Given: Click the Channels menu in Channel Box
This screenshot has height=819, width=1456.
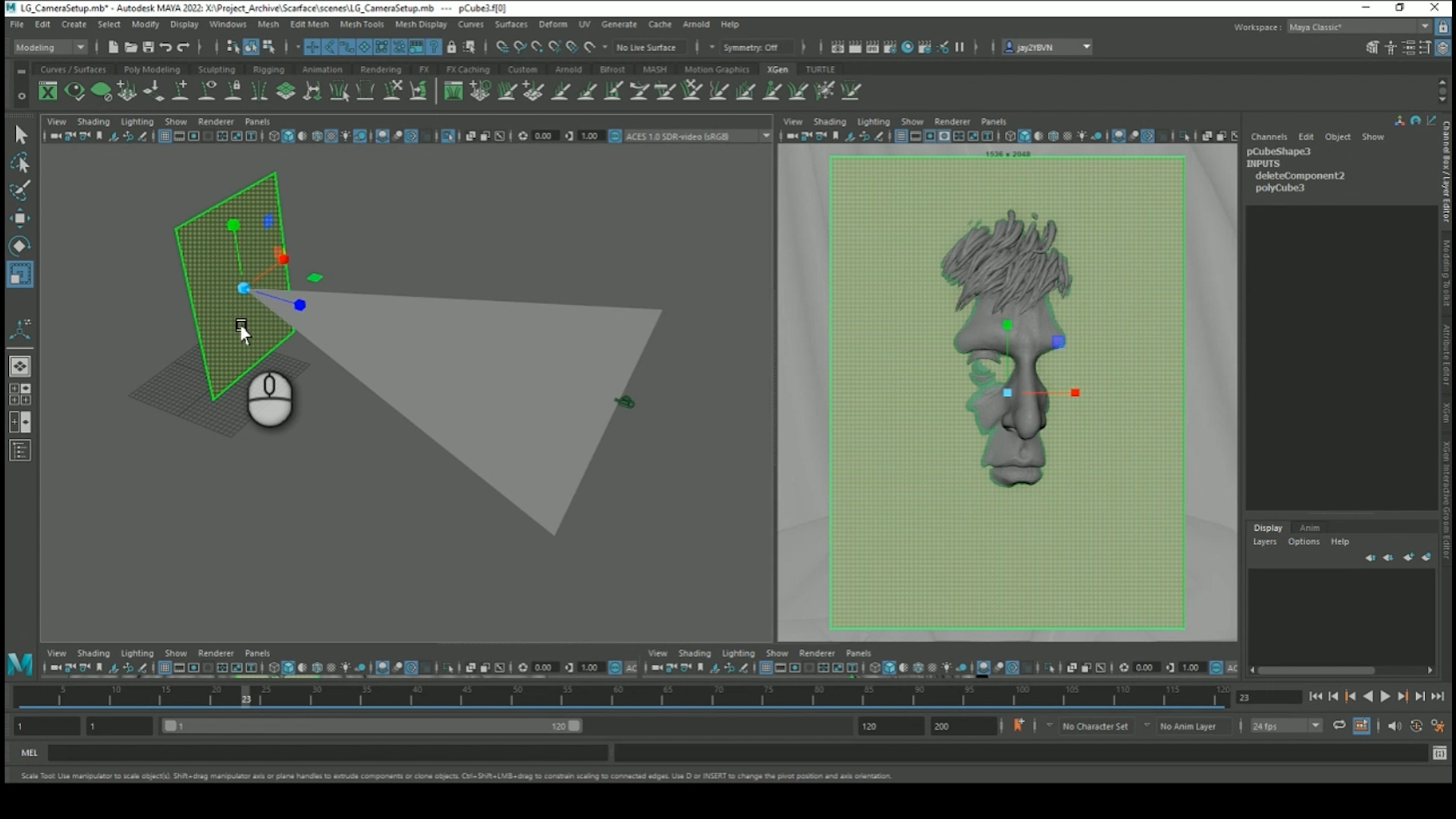Looking at the screenshot, I should click(x=1269, y=136).
